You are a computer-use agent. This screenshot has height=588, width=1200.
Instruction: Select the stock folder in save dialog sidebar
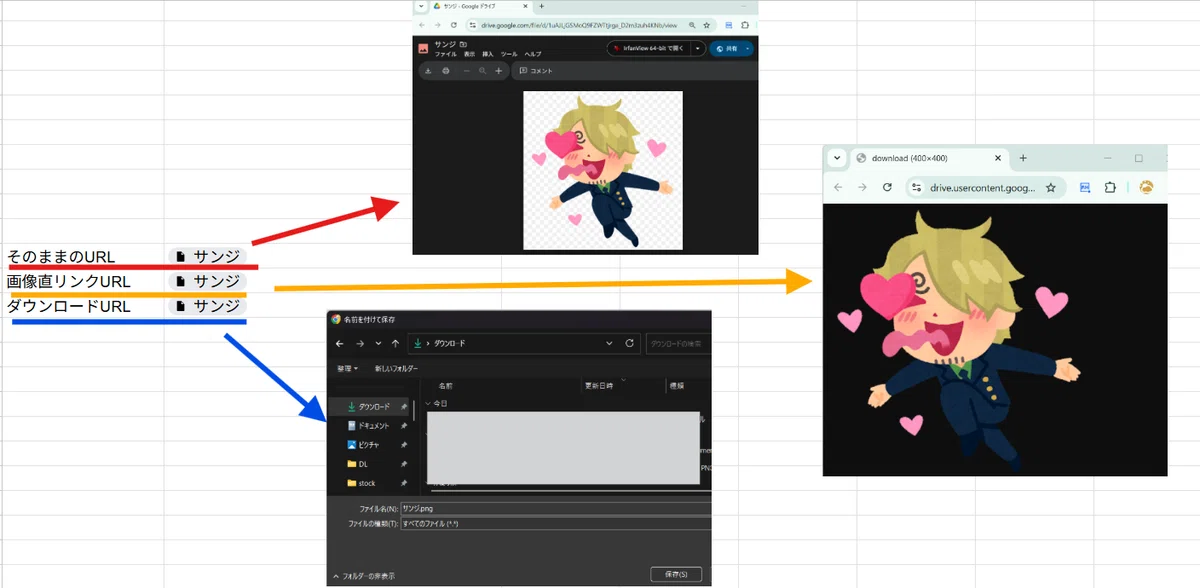pyautogui.click(x=369, y=483)
